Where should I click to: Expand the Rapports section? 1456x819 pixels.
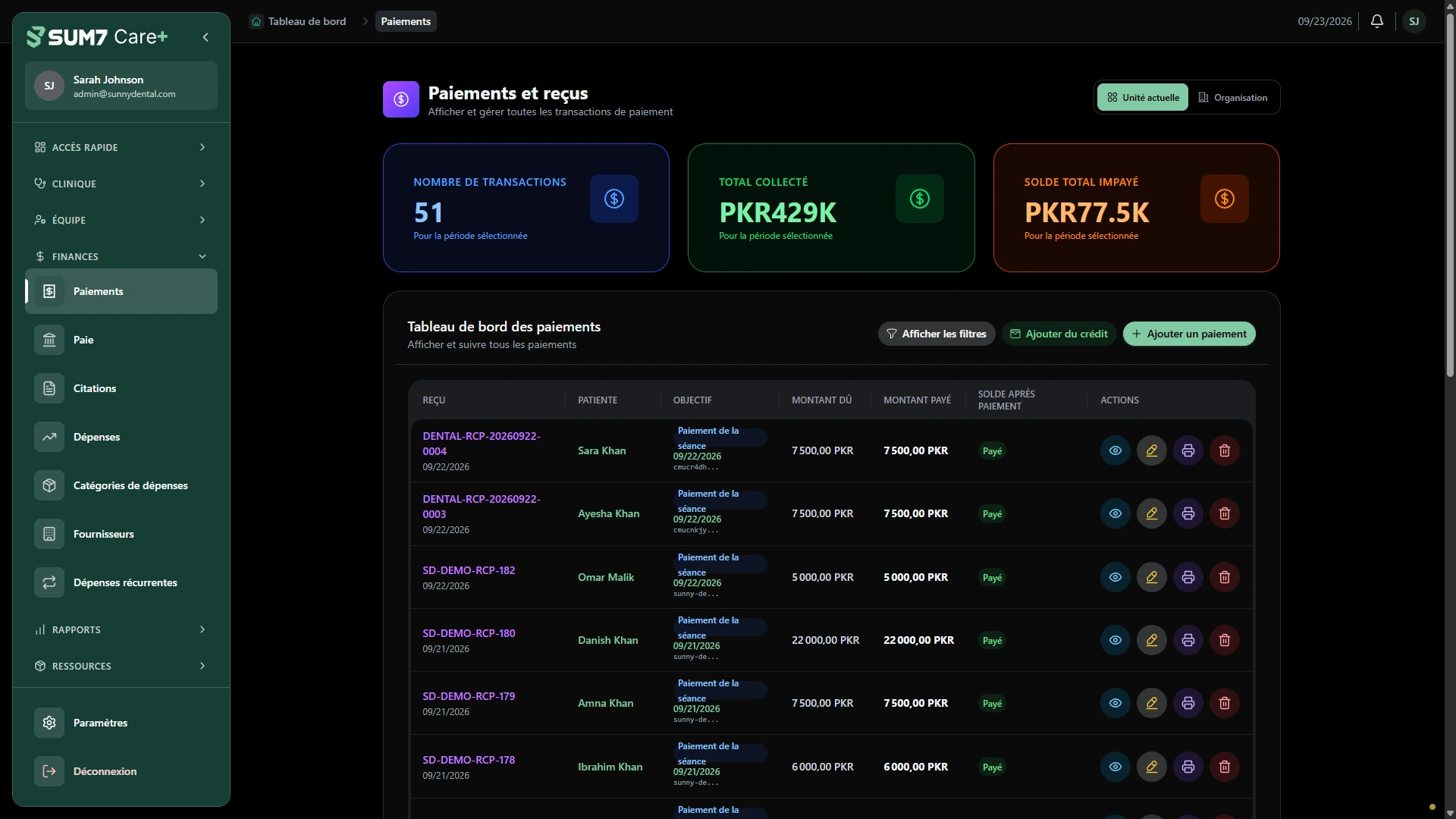[121, 629]
